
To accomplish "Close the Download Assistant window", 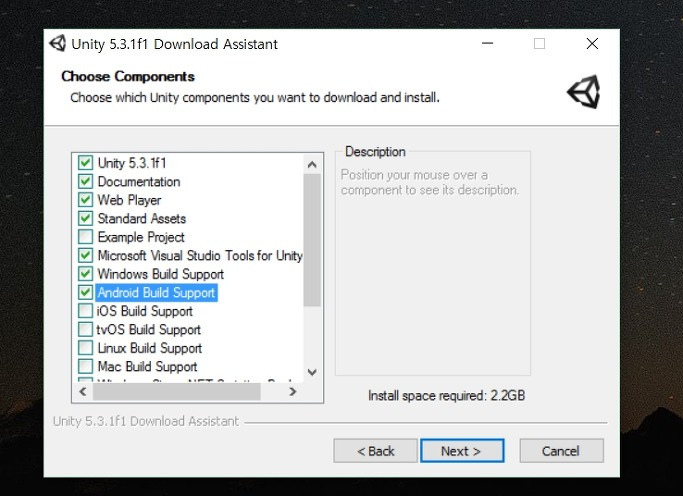I will tap(592, 44).
